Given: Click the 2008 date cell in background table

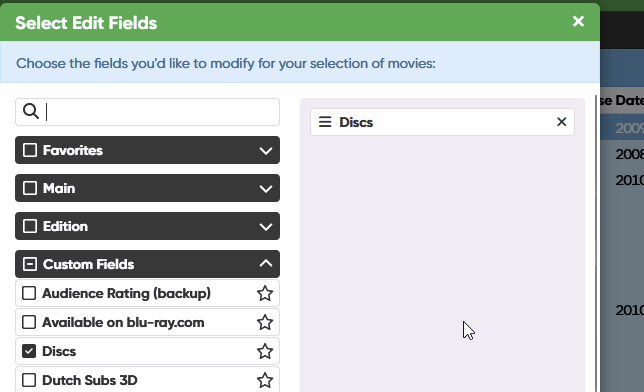Looking at the screenshot, I should click(629, 154).
